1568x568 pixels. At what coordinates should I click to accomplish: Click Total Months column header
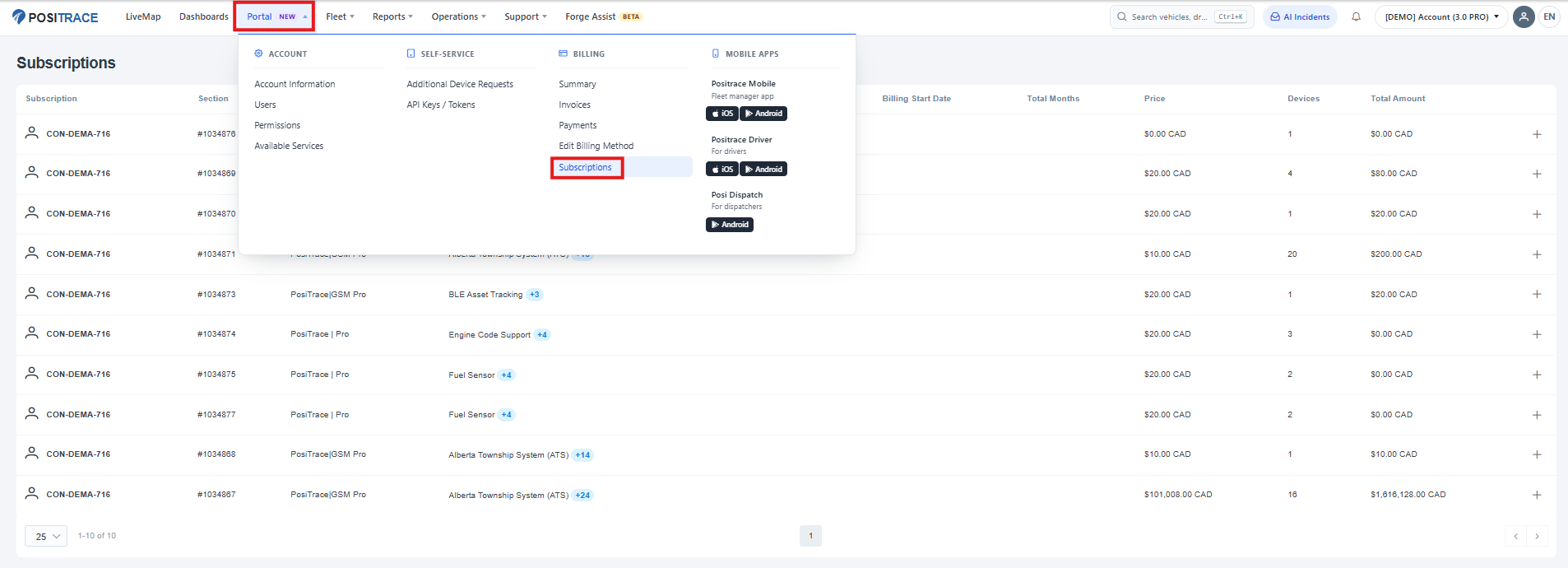(x=1053, y=99)
